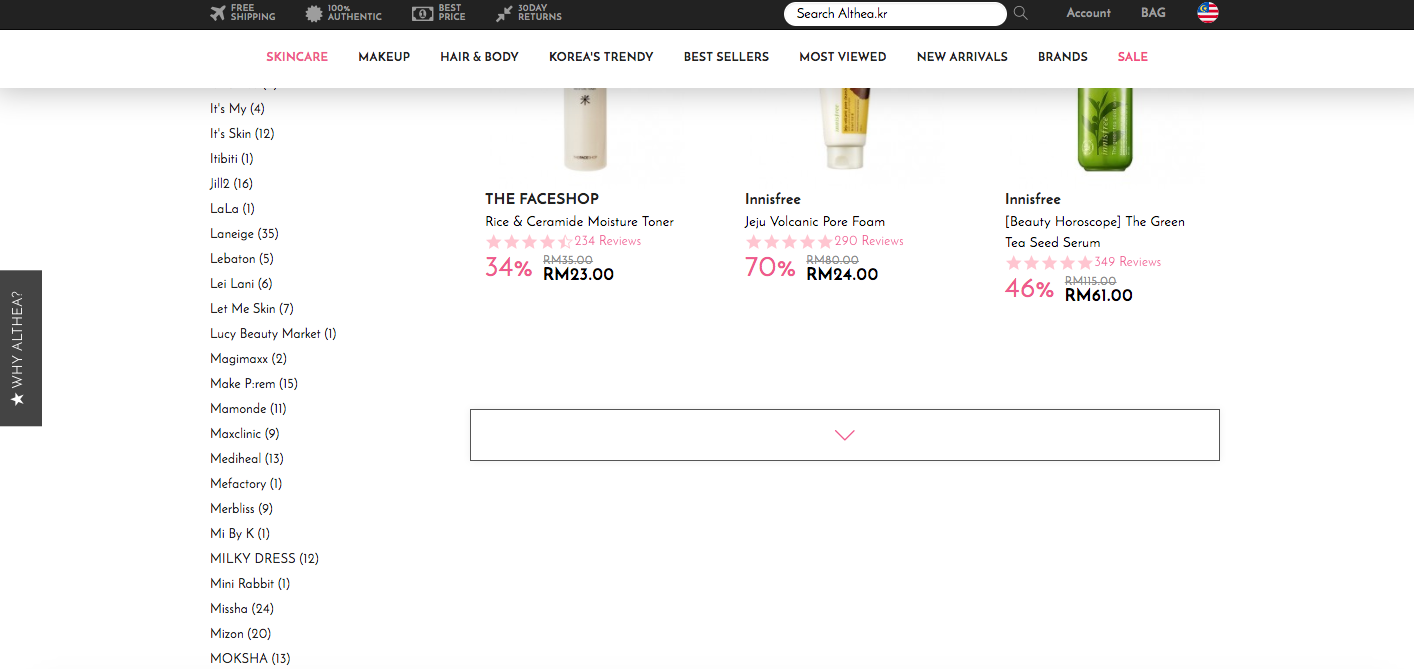View the 349 Reviews link
The image size is (1414, 669).
(x=1127, y=262)
